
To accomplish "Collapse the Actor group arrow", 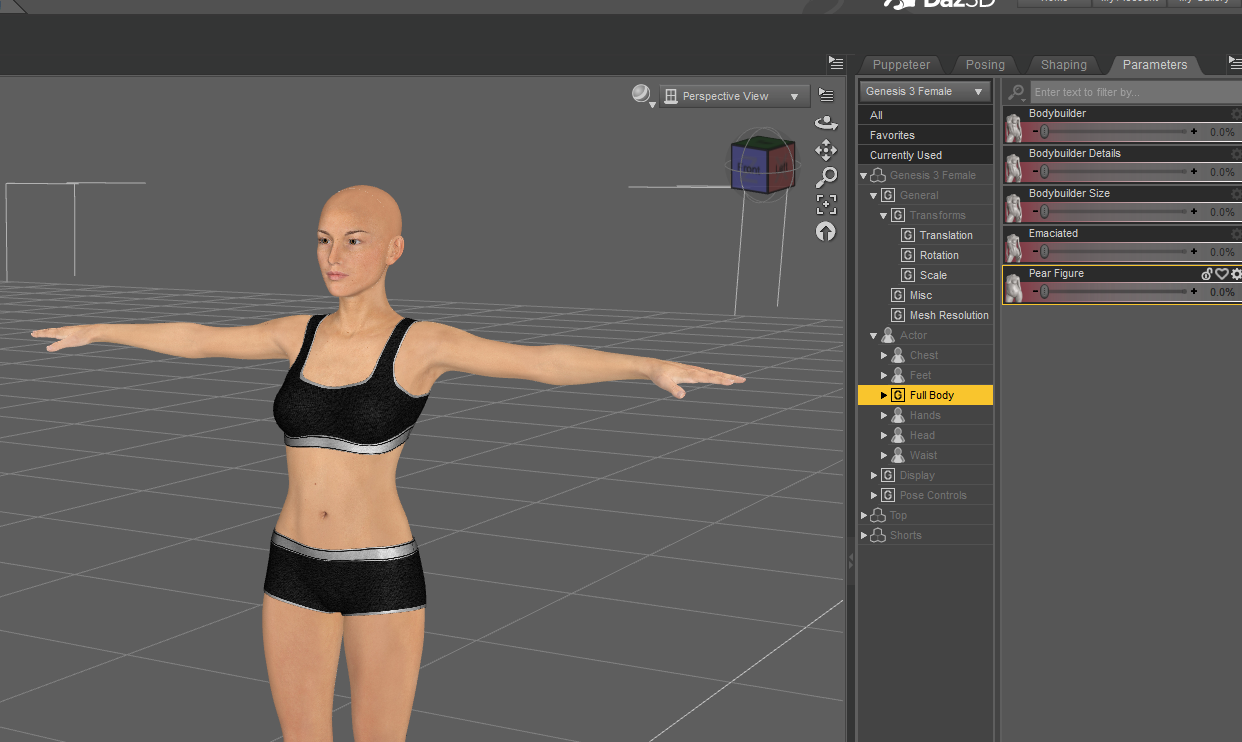I will tap(874, 336).
